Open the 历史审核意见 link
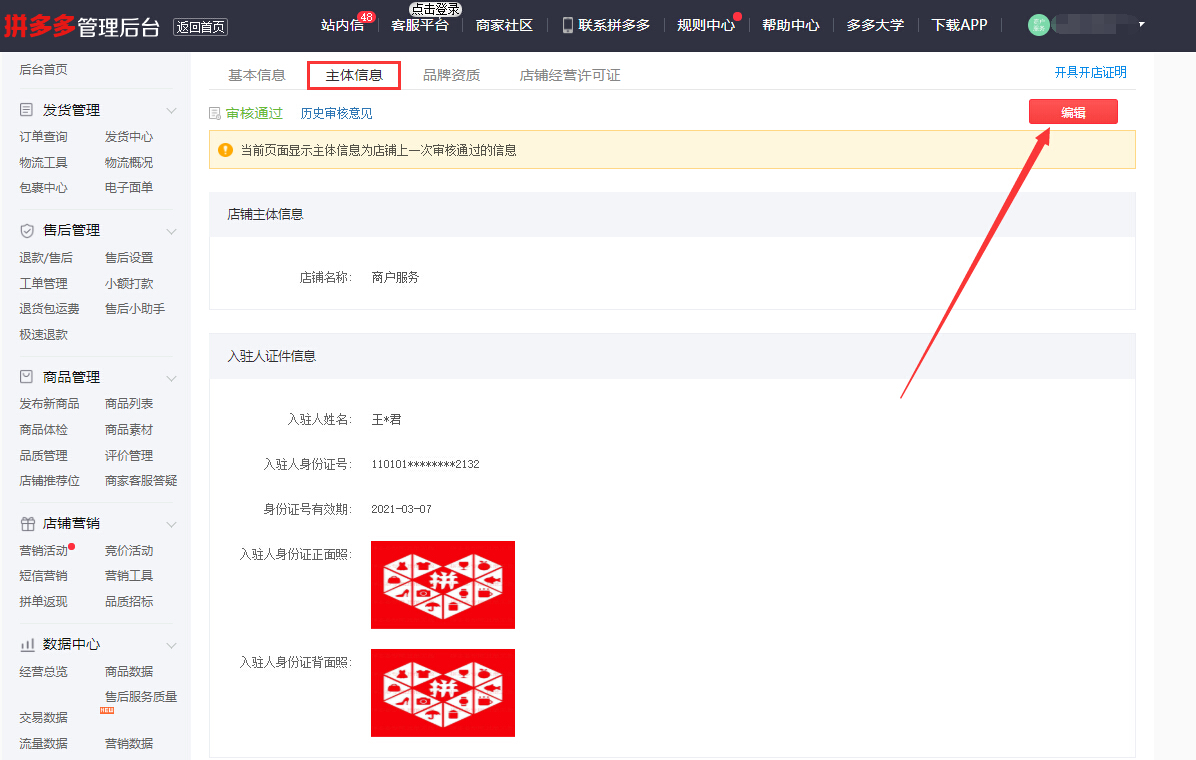This screenshot has width=1196, height=760. click(336, 114)
